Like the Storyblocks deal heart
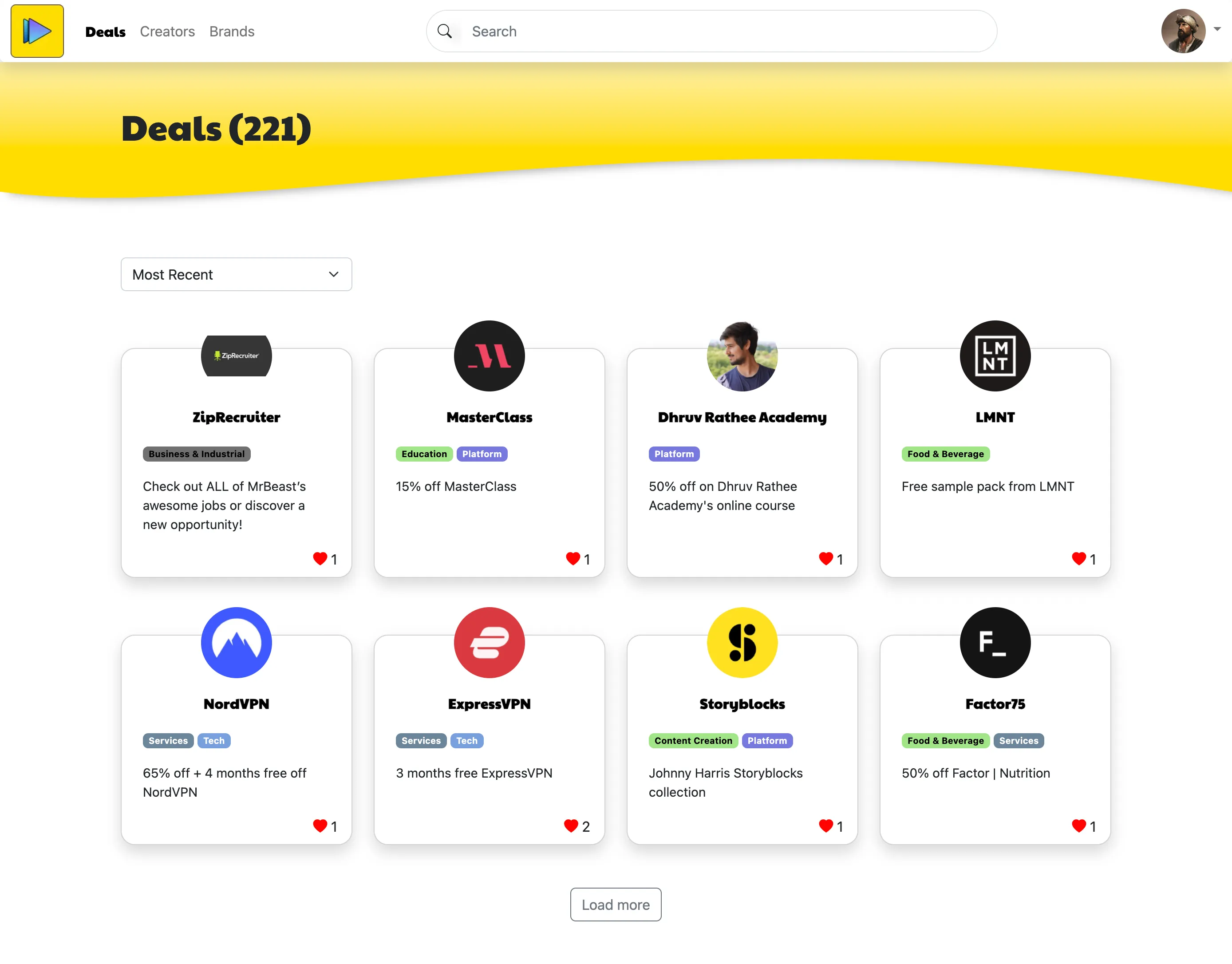The width and height of the screenshot is (1232, 964). tap(825, 826)
